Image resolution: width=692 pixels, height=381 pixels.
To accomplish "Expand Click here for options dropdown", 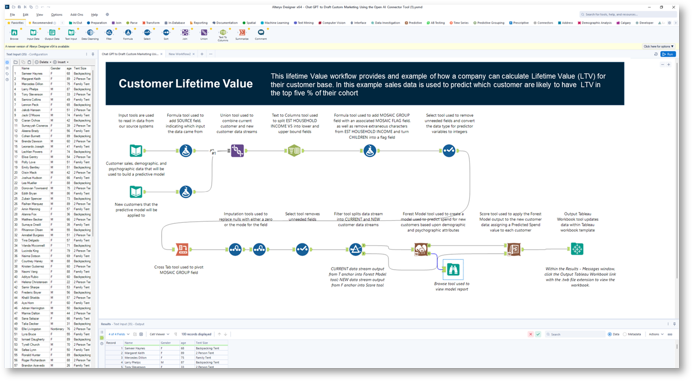I will 658,46.
